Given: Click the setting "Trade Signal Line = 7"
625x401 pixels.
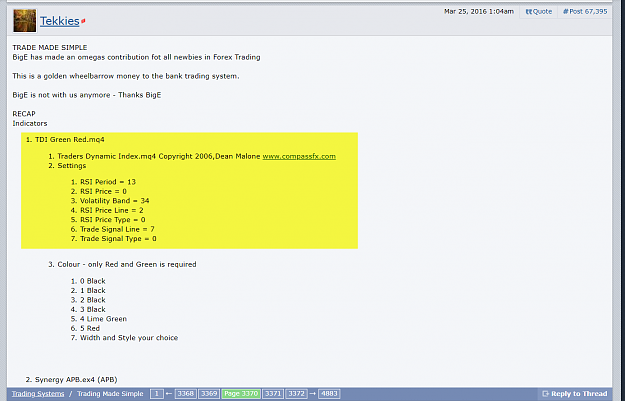Looking at the screenshot, I should point(117,229).
